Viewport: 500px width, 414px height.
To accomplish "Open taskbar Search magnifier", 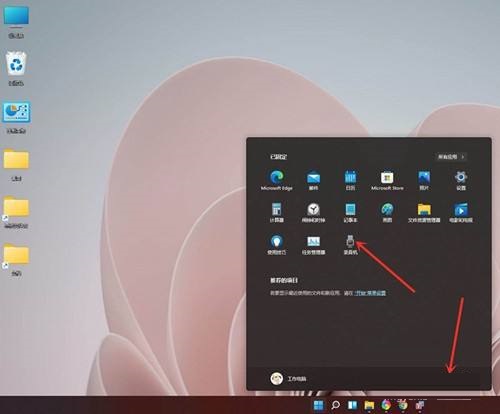I will (x=335, y=405).
